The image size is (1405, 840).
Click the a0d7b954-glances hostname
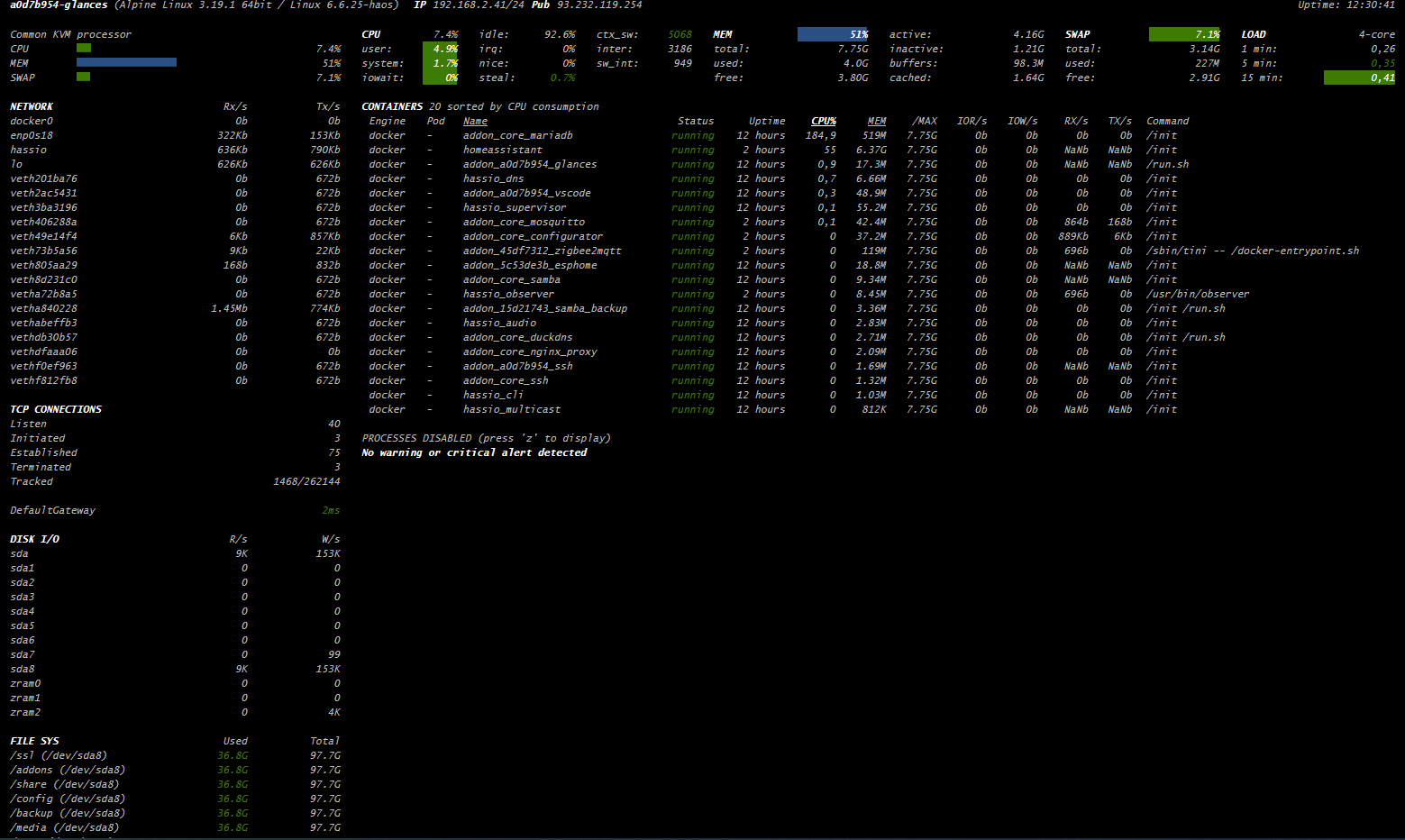coord(59,5)
